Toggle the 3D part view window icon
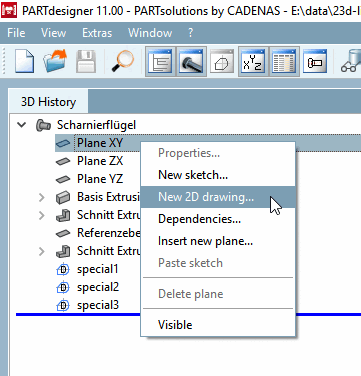This screenshot has width=361, height=376. (x=191, y=62)
